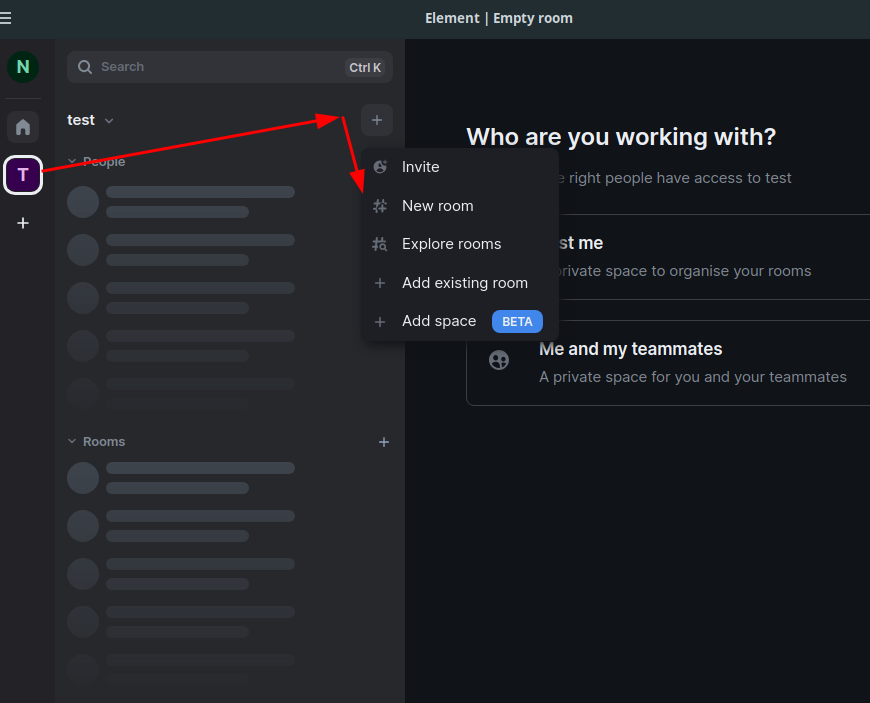Image resolution: width=870 pixels, height=703 pixels.
Task: Click the plus button beside test header
Action: [377, 120]
